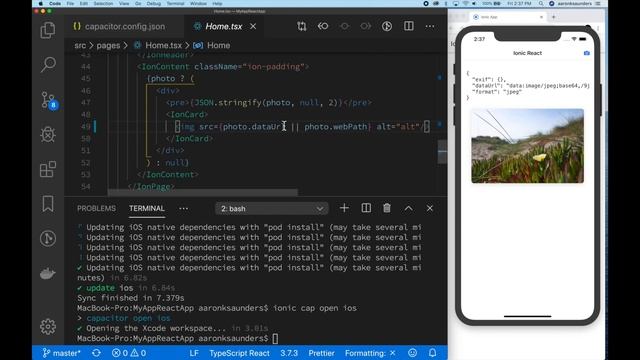
Task: Click the photo thumbnail in phone preview
Action: [527, 146]
